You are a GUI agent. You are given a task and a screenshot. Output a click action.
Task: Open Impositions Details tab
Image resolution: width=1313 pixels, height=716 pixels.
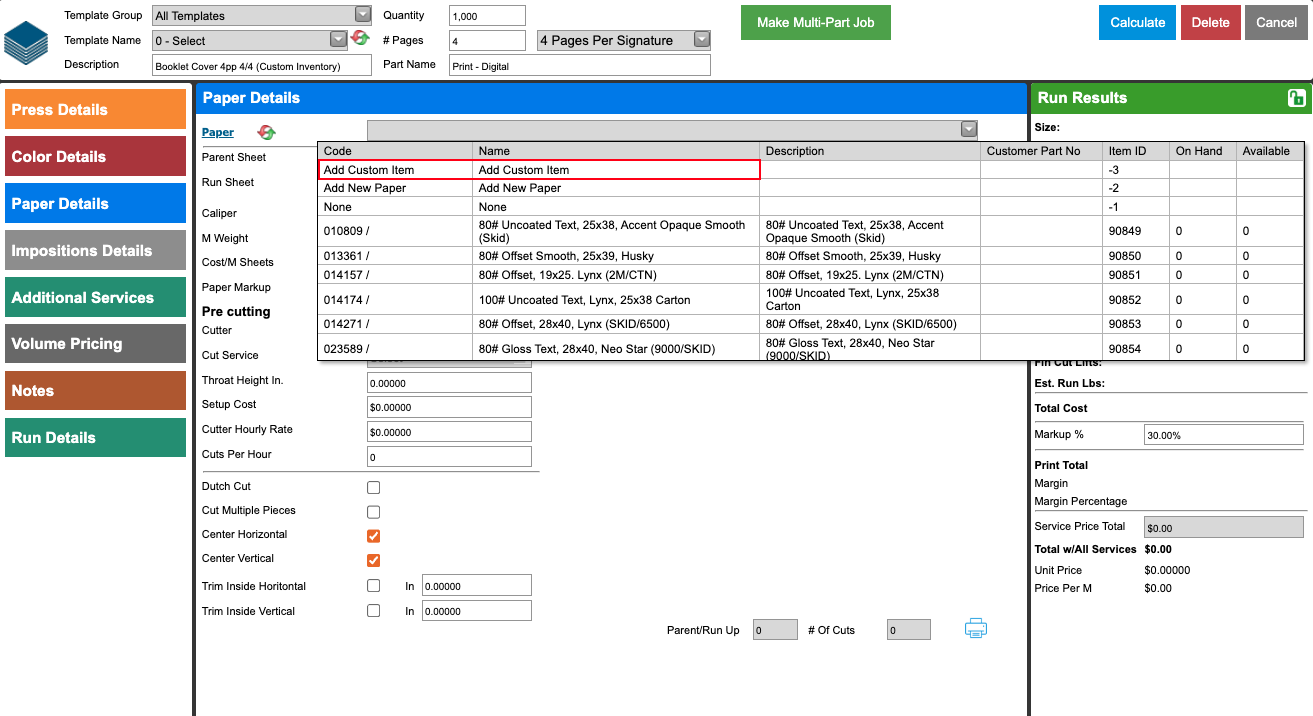[x=95, y=250]
